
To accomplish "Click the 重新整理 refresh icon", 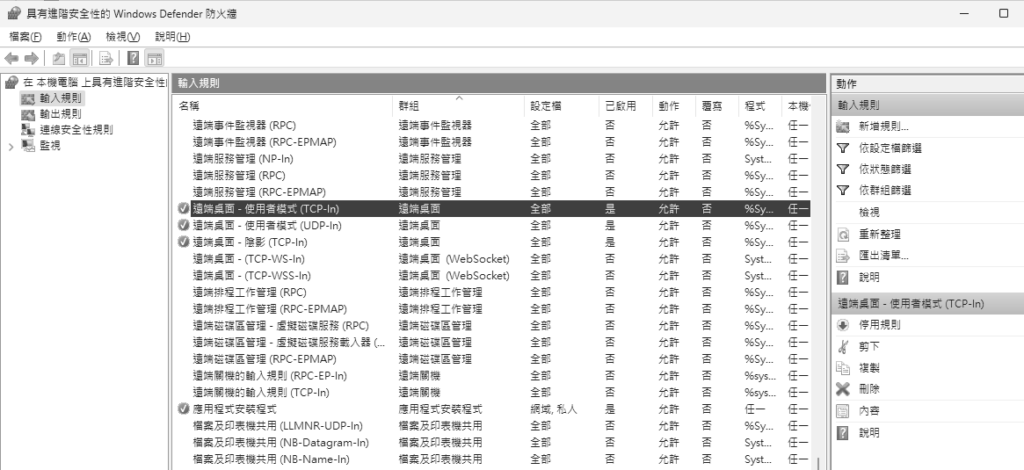I will tap(842, 234).
